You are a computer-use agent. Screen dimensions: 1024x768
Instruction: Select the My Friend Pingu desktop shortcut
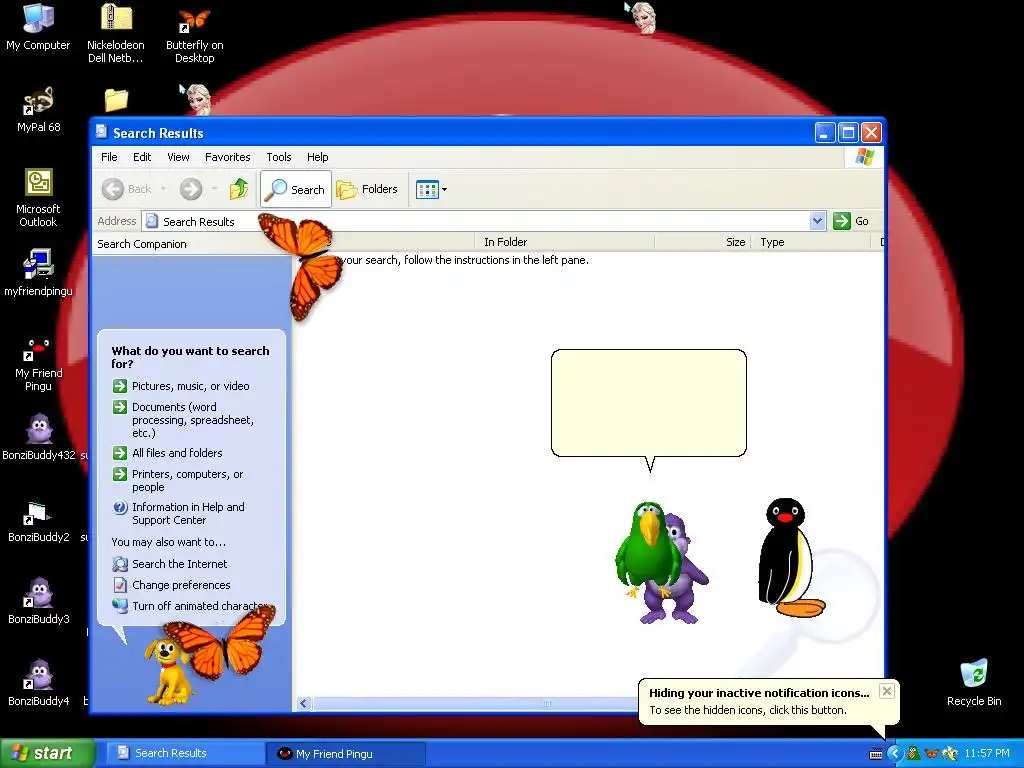pyautogui.click(x=38, y=364)
